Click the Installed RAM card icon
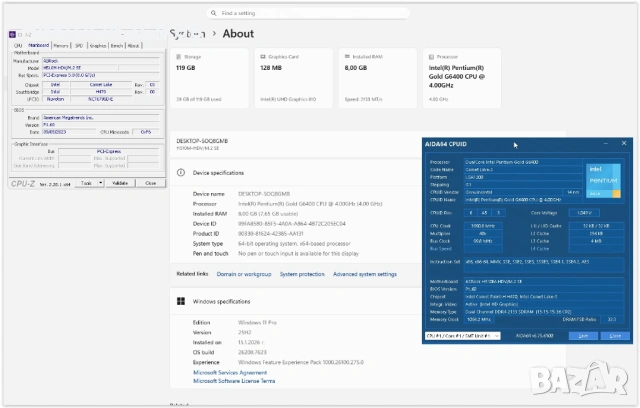Screen dimensions: 640x408 (347, 57)
